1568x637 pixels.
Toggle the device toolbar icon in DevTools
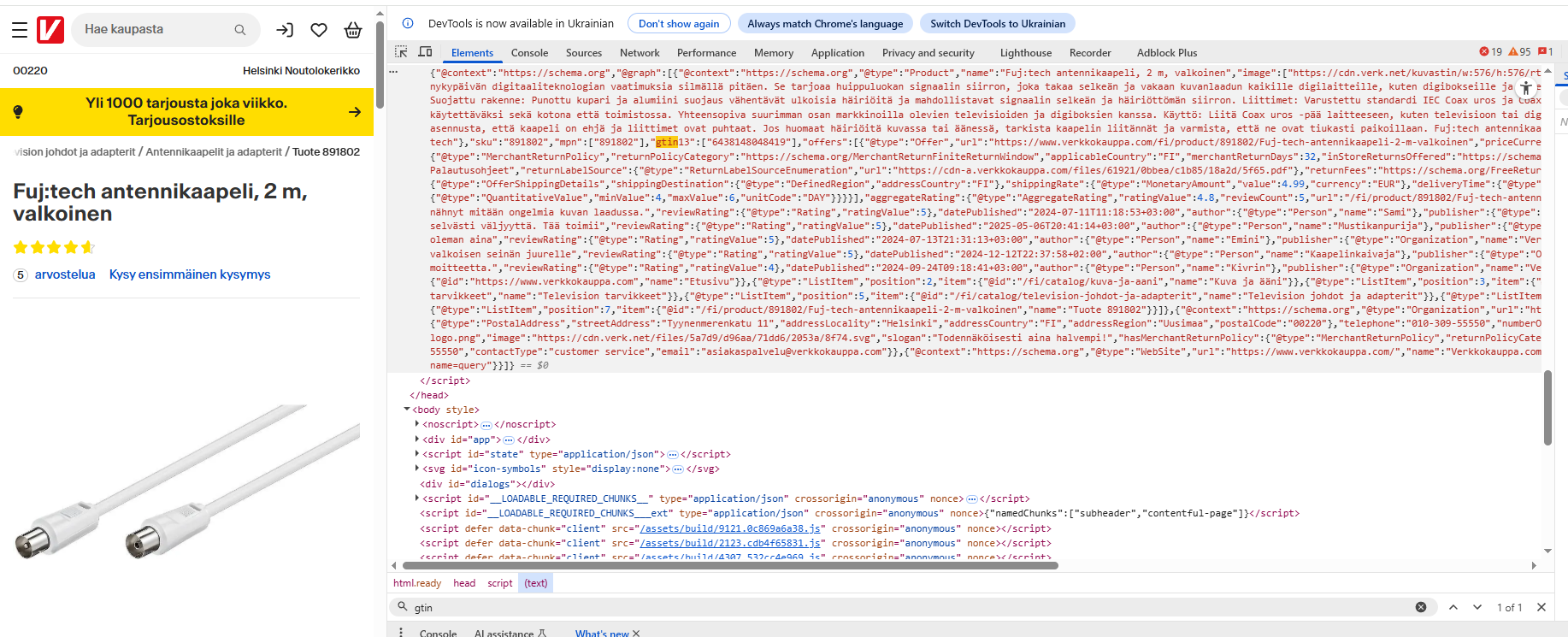pos(425,52)
